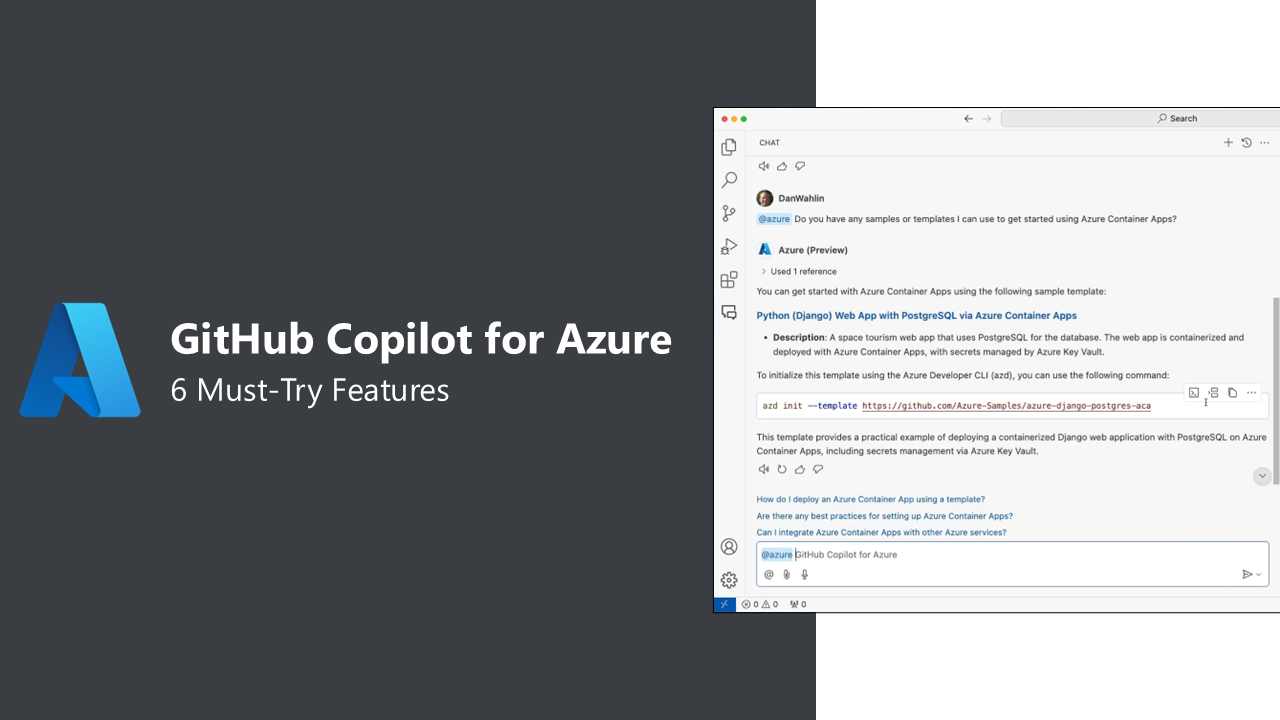Attach context with the paperclip icon

click(x=787, y=575)
